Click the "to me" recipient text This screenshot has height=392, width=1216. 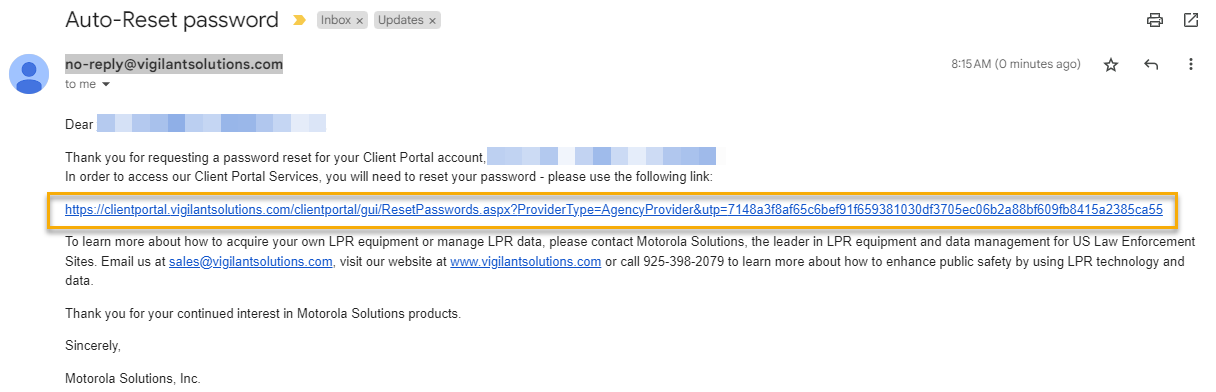[80, 85]
